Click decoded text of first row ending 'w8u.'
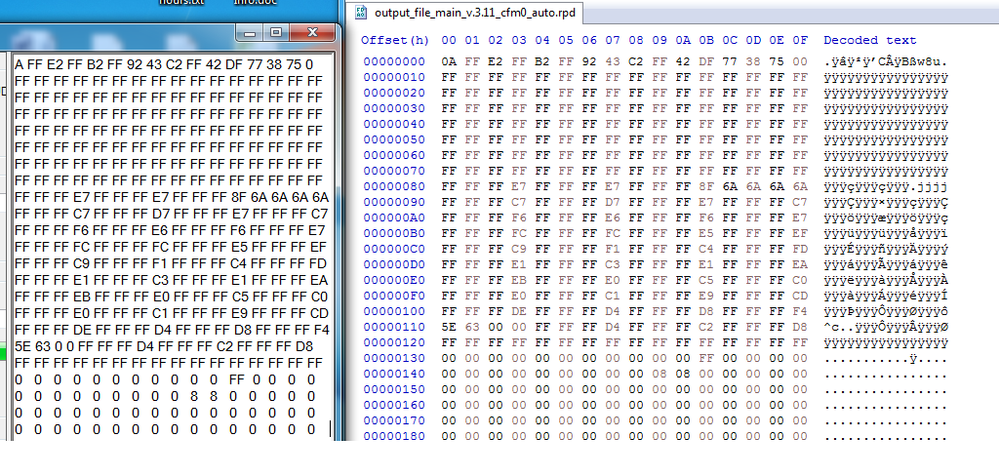This screenshot has width=999, height=475. pyautogui.click(x=886, y=62)
